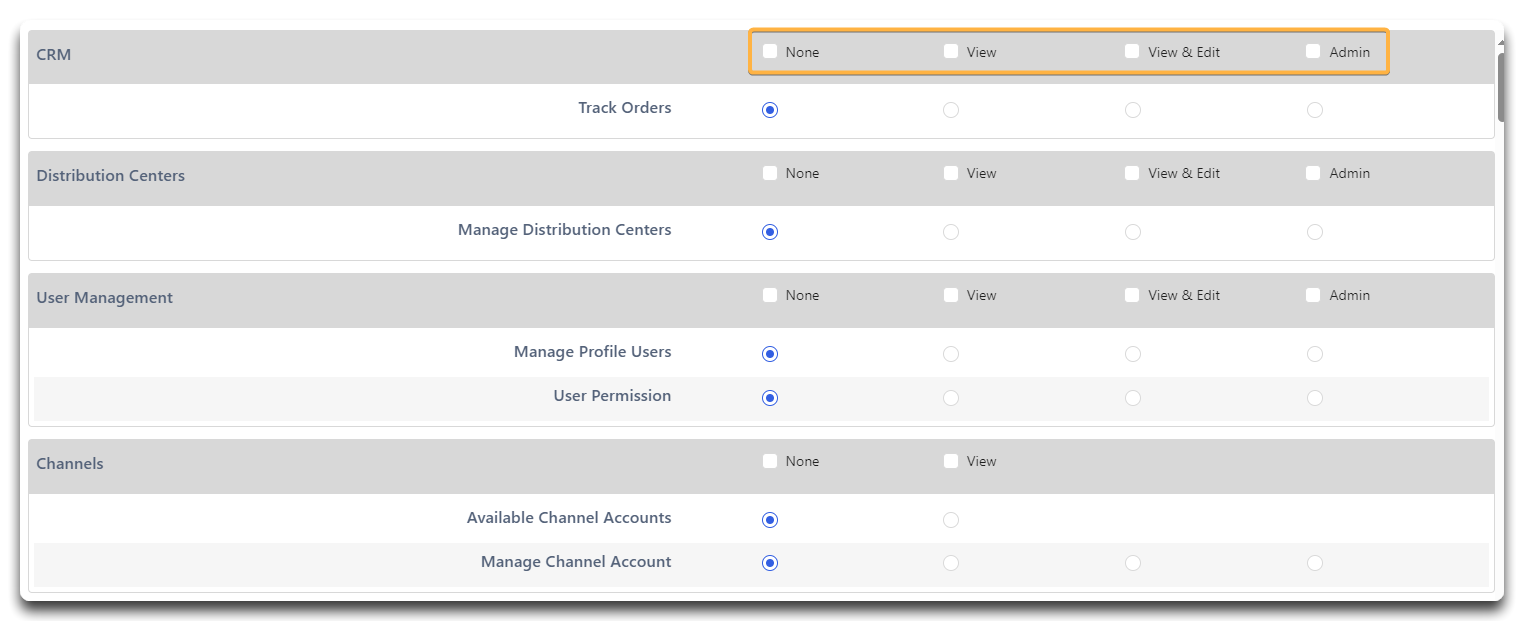This screenshot has width=1524, height=621.
Task: Click the User Permission label
Action: tap(613, 396)
